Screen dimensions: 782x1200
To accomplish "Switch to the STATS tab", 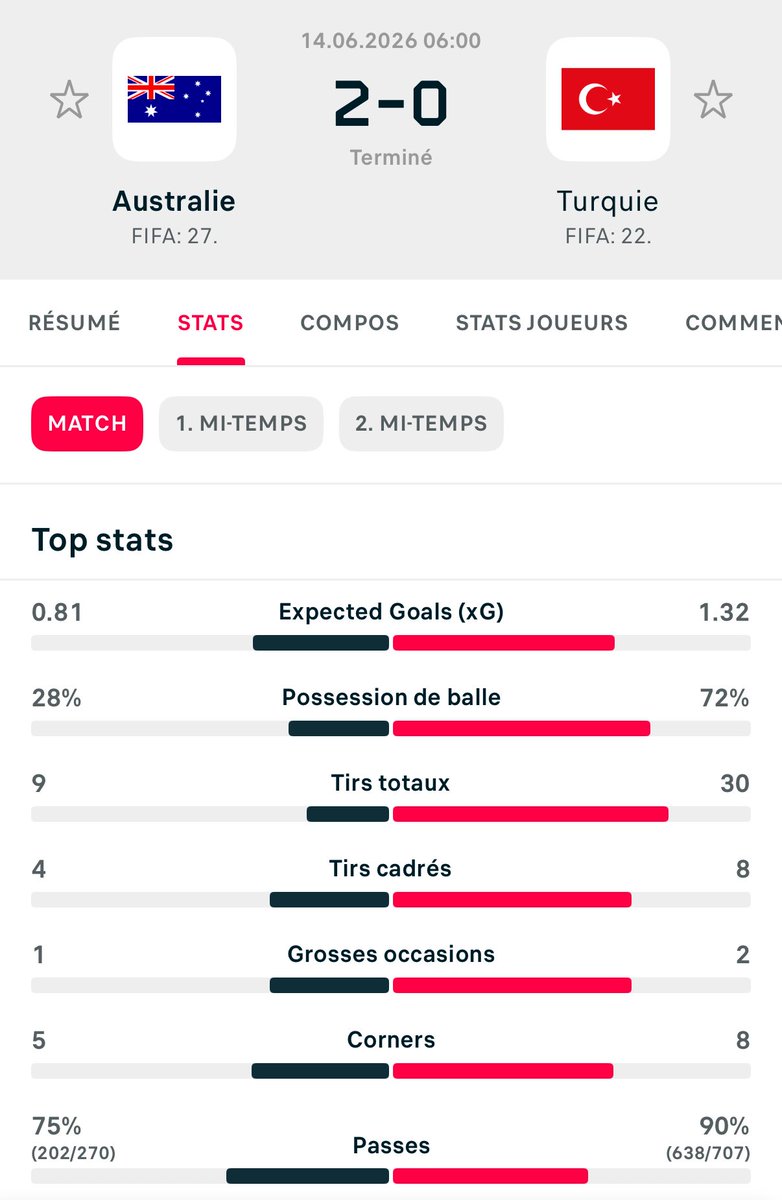I will [210, 322].
